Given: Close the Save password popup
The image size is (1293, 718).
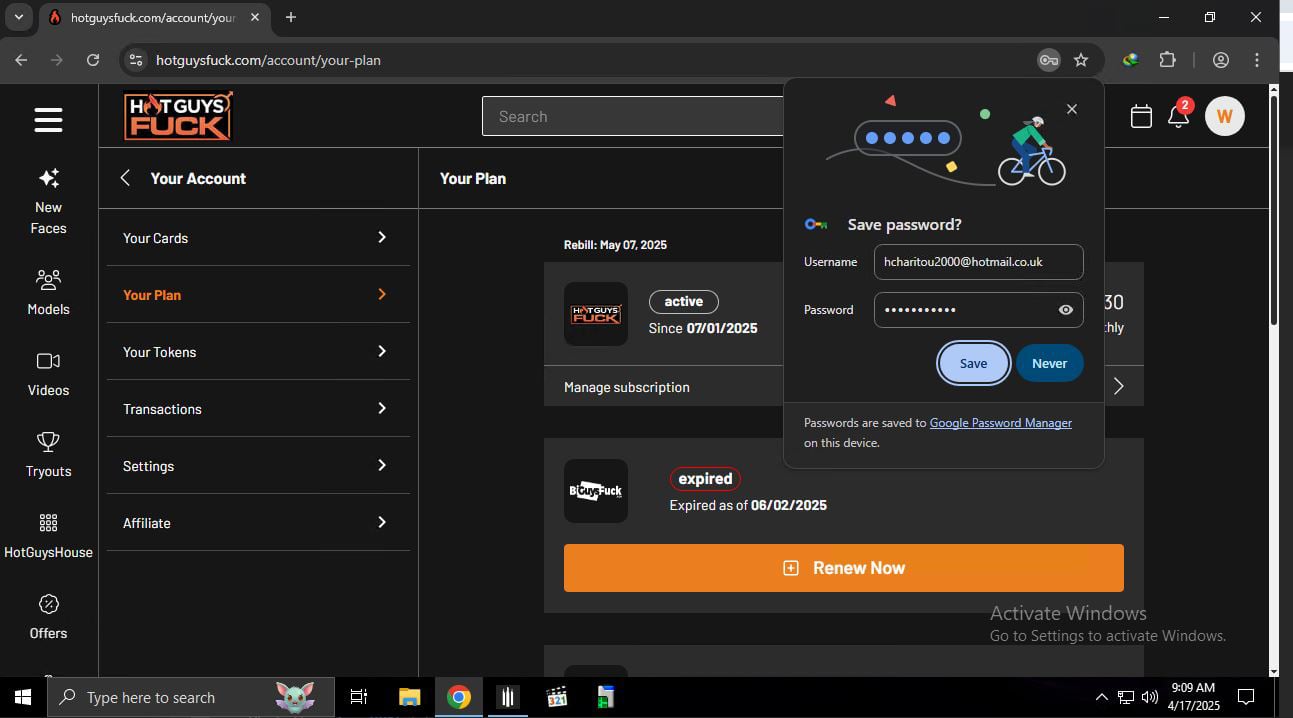Looking at the screenshot, I should pyautogui.click(x=1072, y=109).
